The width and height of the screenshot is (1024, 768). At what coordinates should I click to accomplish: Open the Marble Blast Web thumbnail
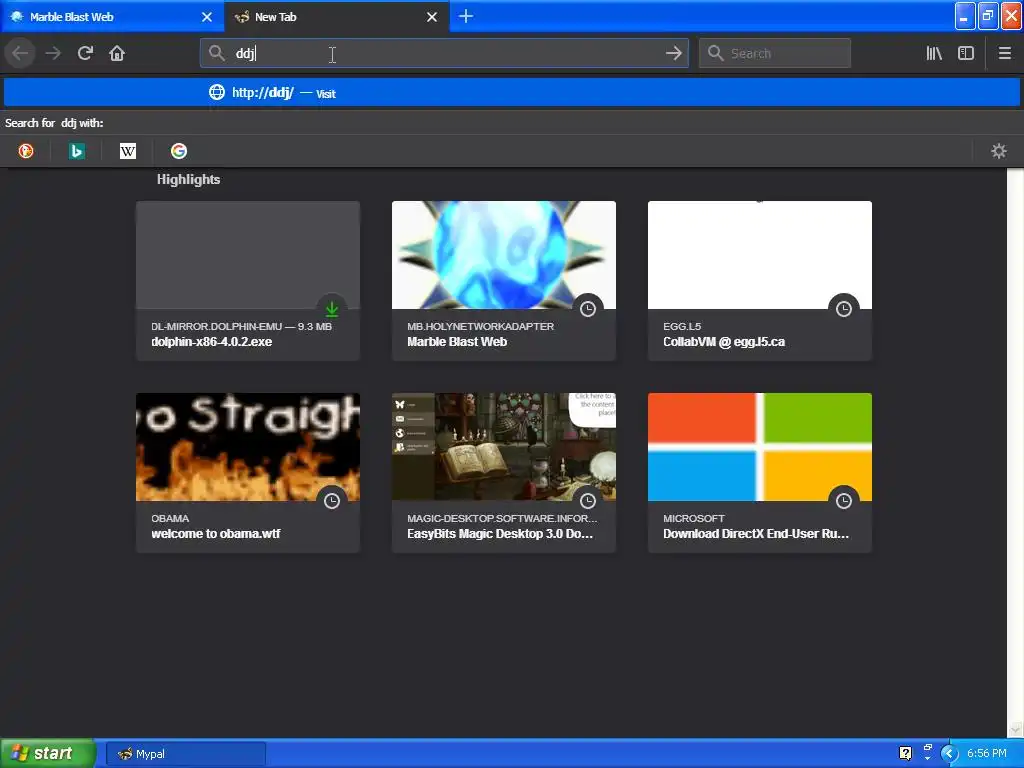(504, 255)
